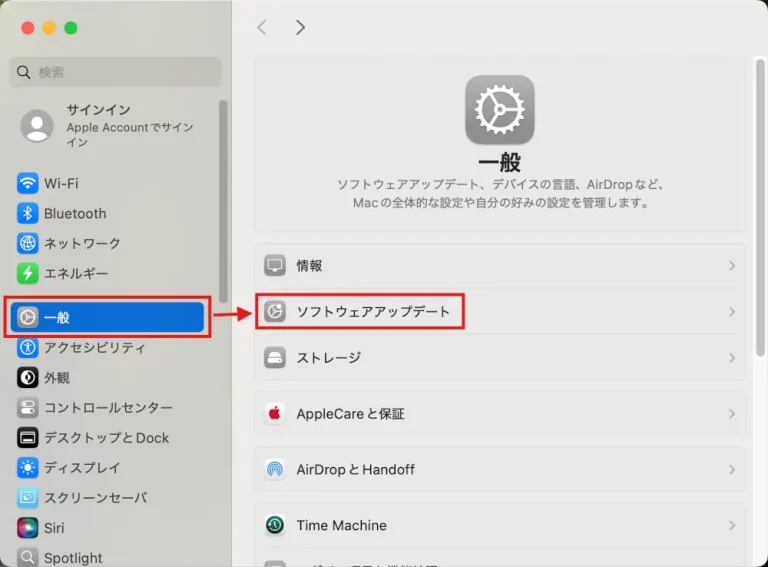Click the AppleCare red apple icon

tap(275, 414)
